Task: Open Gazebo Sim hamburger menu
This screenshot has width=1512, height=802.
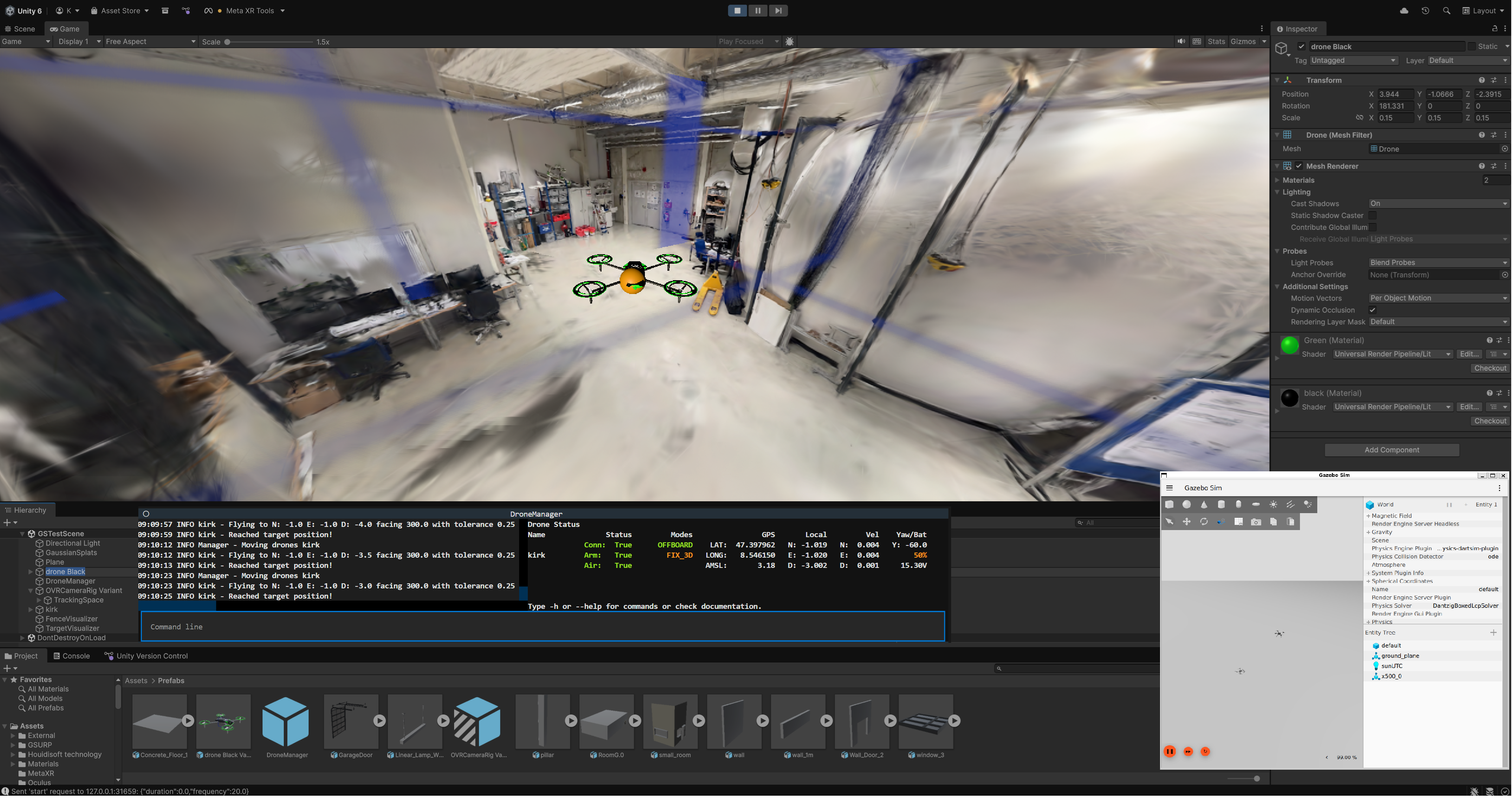Action: (x=1169, y=488)
